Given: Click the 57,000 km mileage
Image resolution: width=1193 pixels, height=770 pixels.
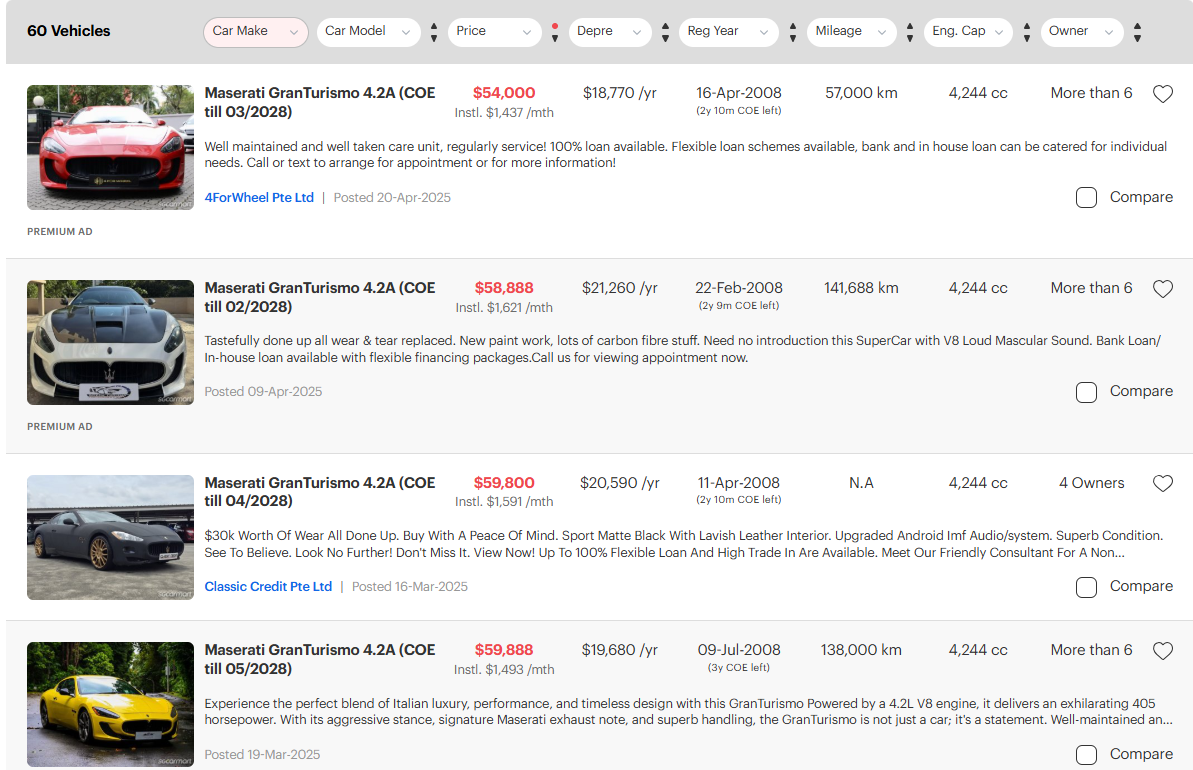Looking at the screenshot, I should [x=861, y=93].
